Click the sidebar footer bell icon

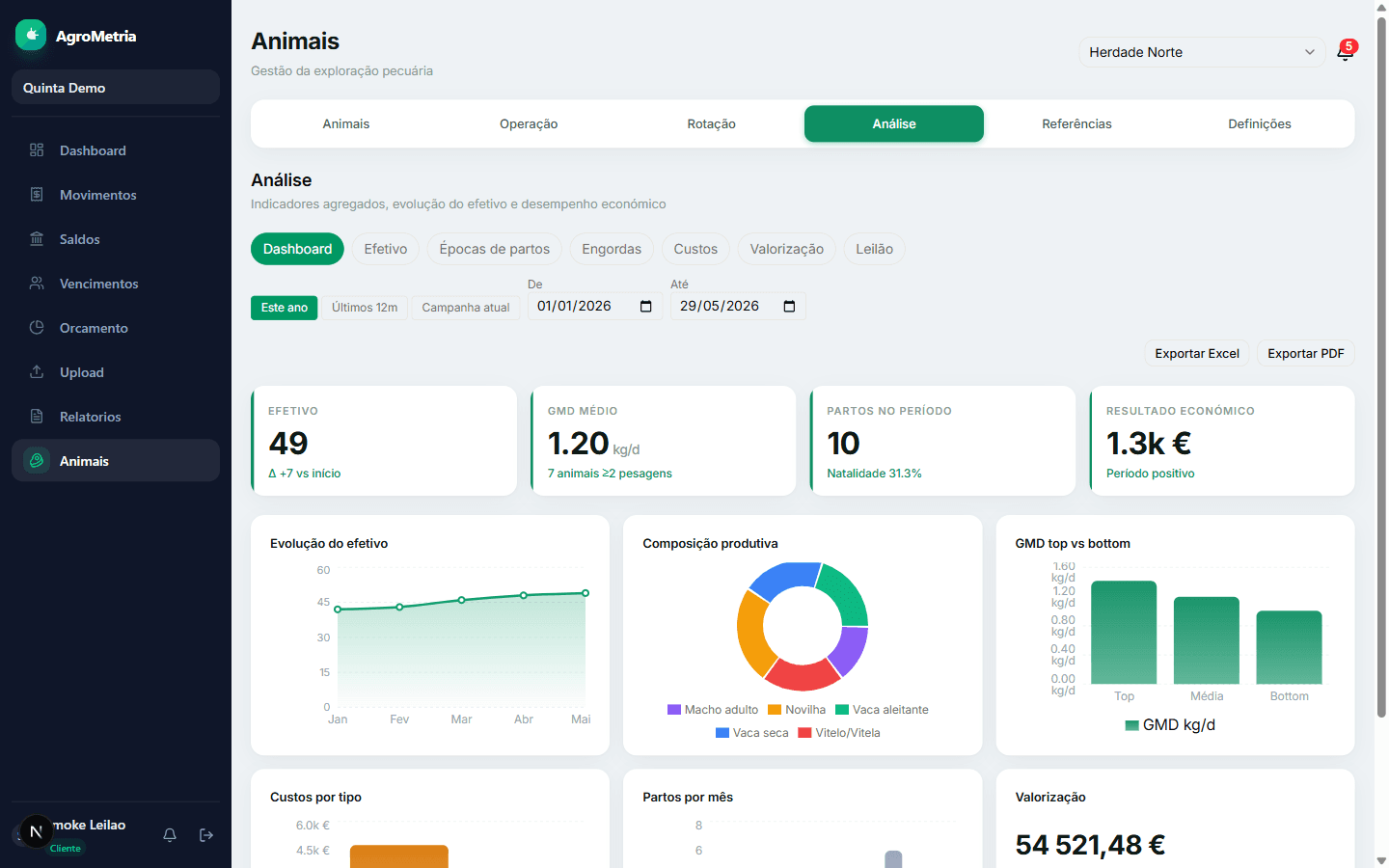pyautogui.click(x=170, y=835)
